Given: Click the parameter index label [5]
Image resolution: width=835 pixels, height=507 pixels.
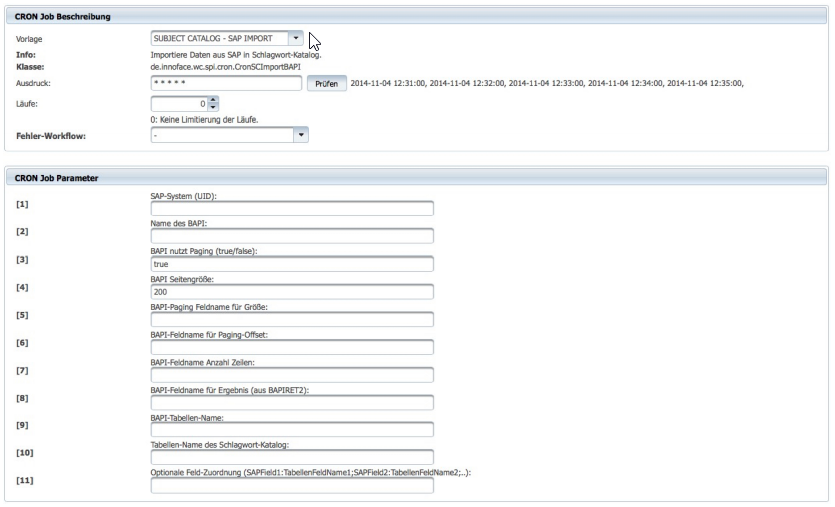Looking at the screenshot, I should point(22,315).
